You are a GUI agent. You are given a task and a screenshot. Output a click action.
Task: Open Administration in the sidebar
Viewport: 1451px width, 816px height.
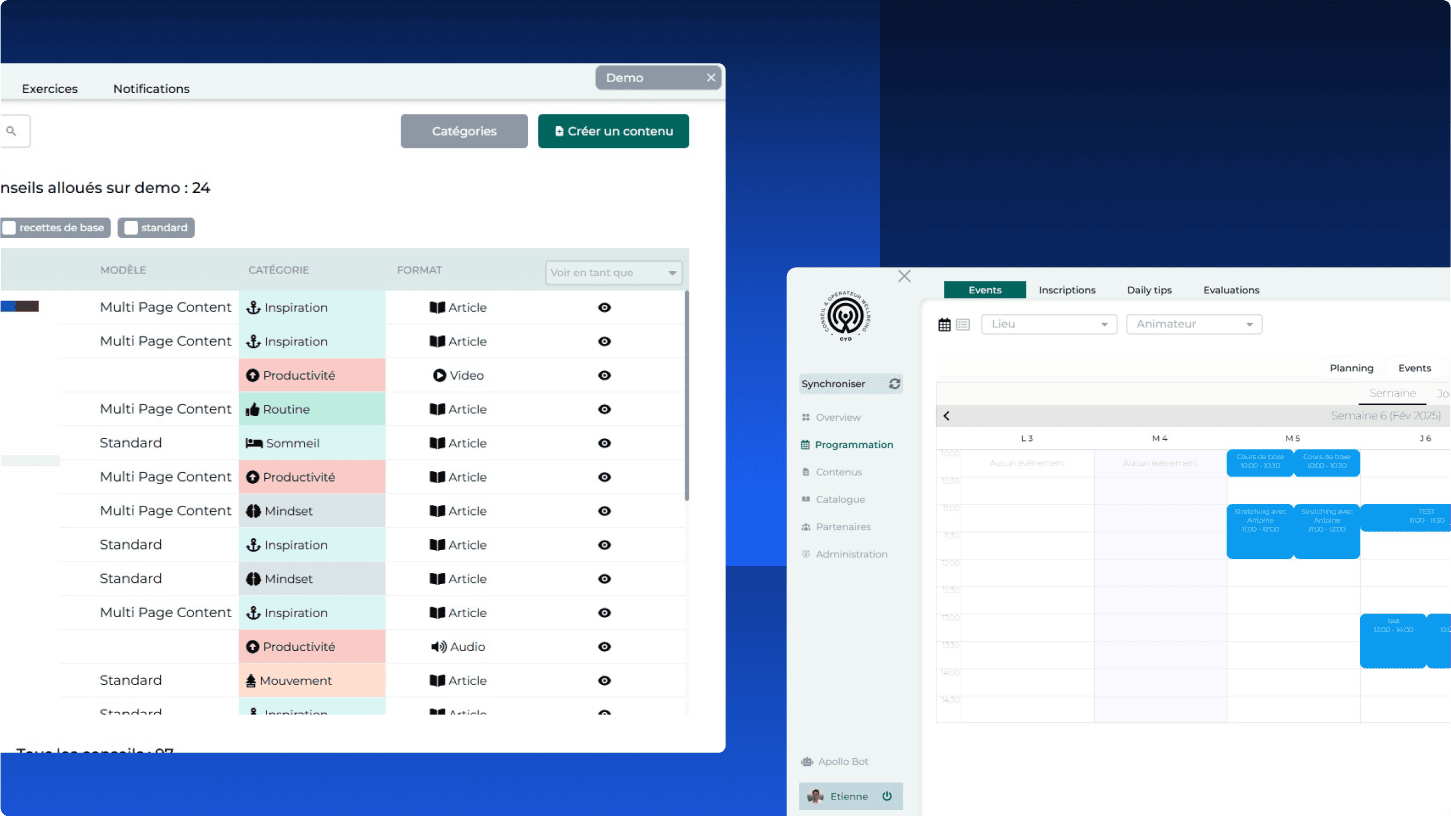[850, 555]
